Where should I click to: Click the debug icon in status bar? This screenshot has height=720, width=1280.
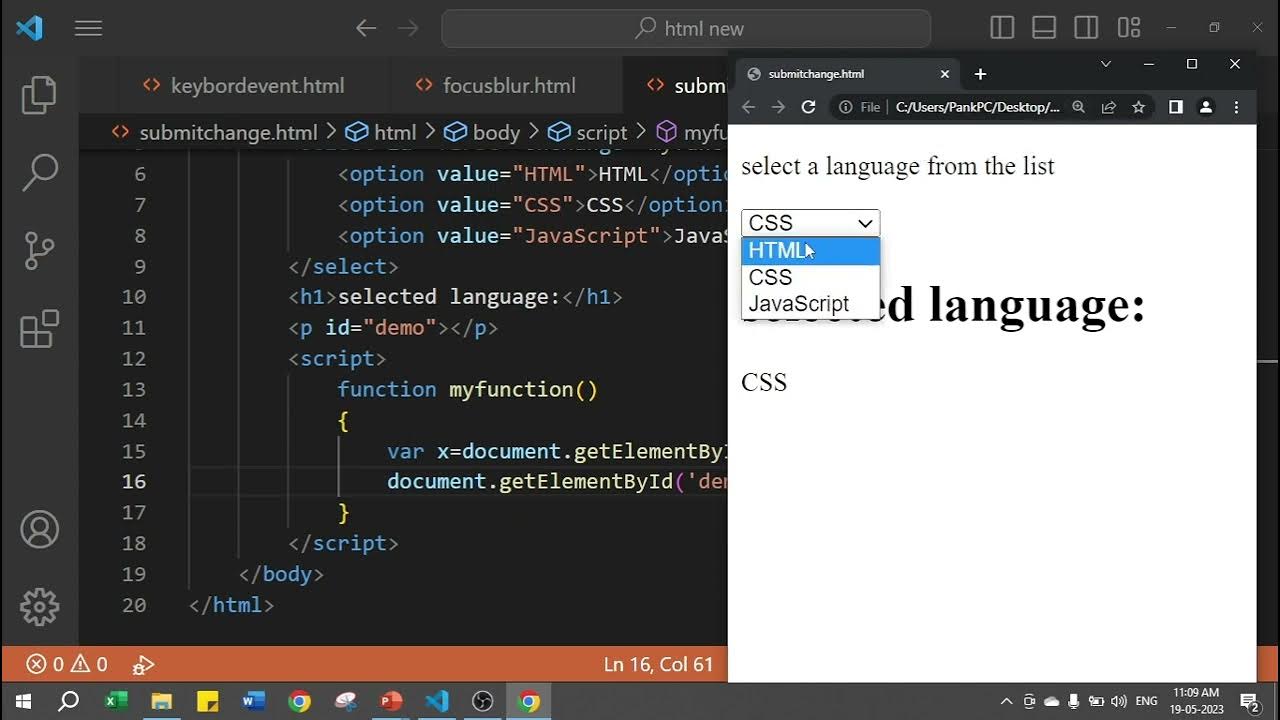pos(144,664)
